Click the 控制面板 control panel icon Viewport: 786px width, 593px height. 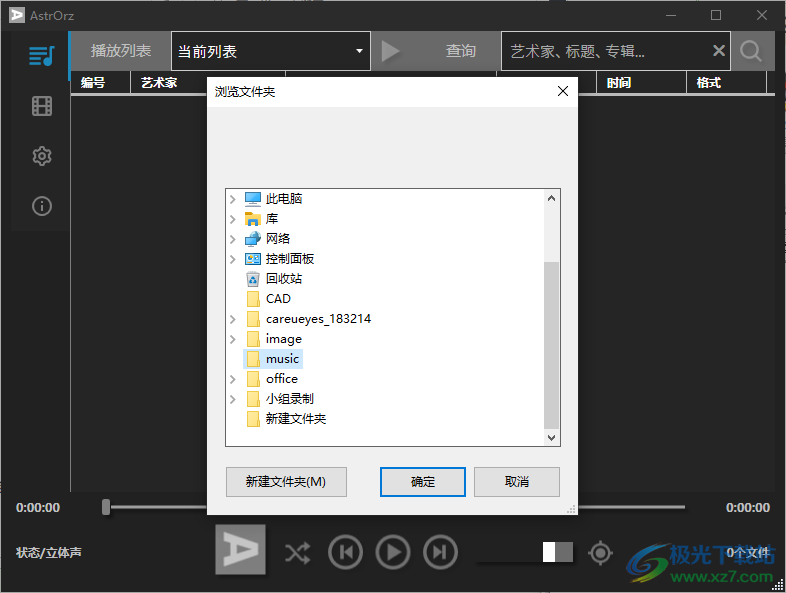[x=253, y=259]
